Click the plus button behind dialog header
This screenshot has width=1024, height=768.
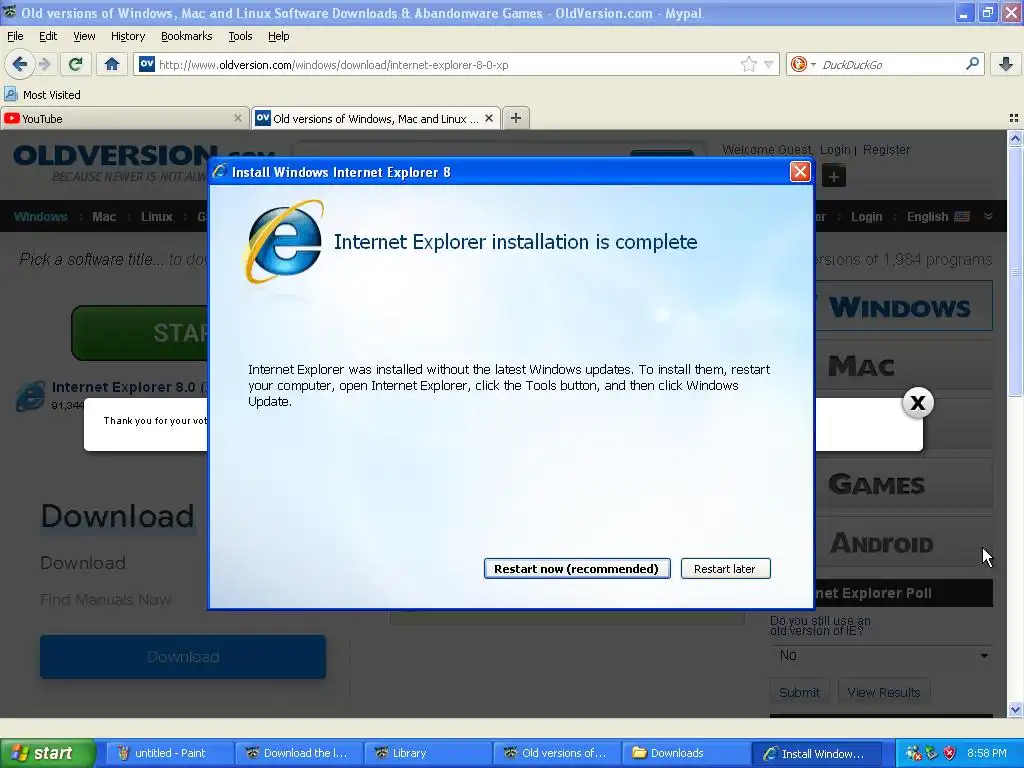(833, 176)
